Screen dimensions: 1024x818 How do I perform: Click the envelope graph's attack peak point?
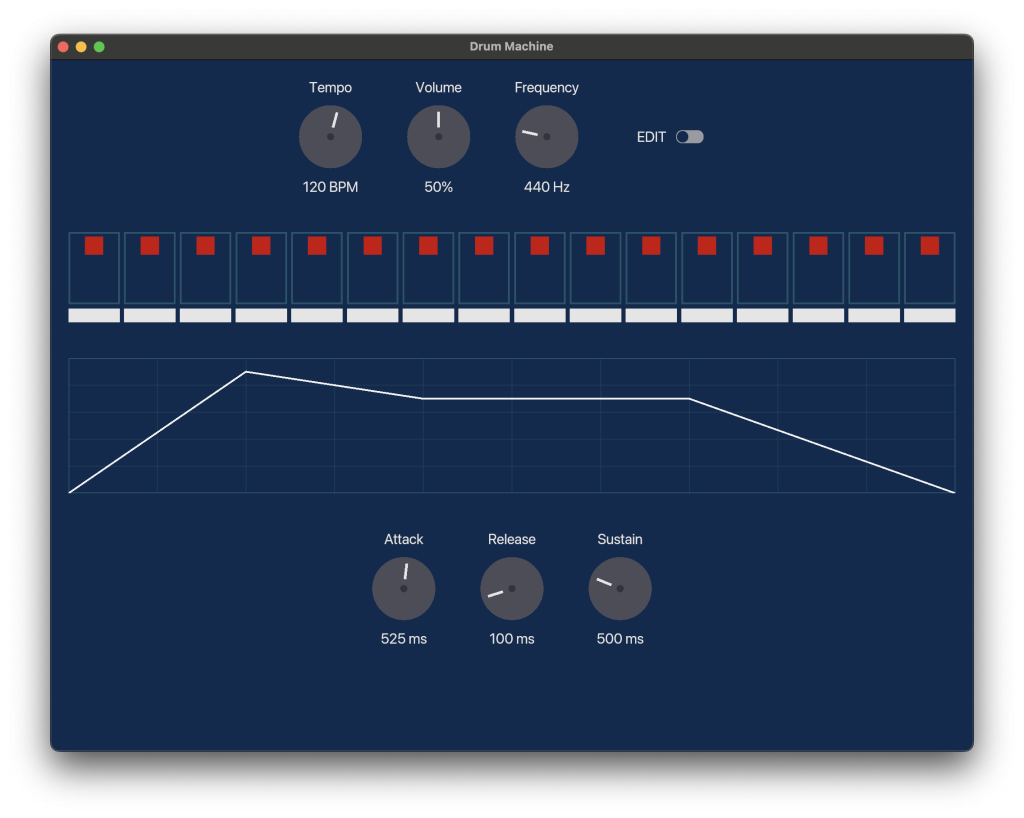click(x=246, y=372)
